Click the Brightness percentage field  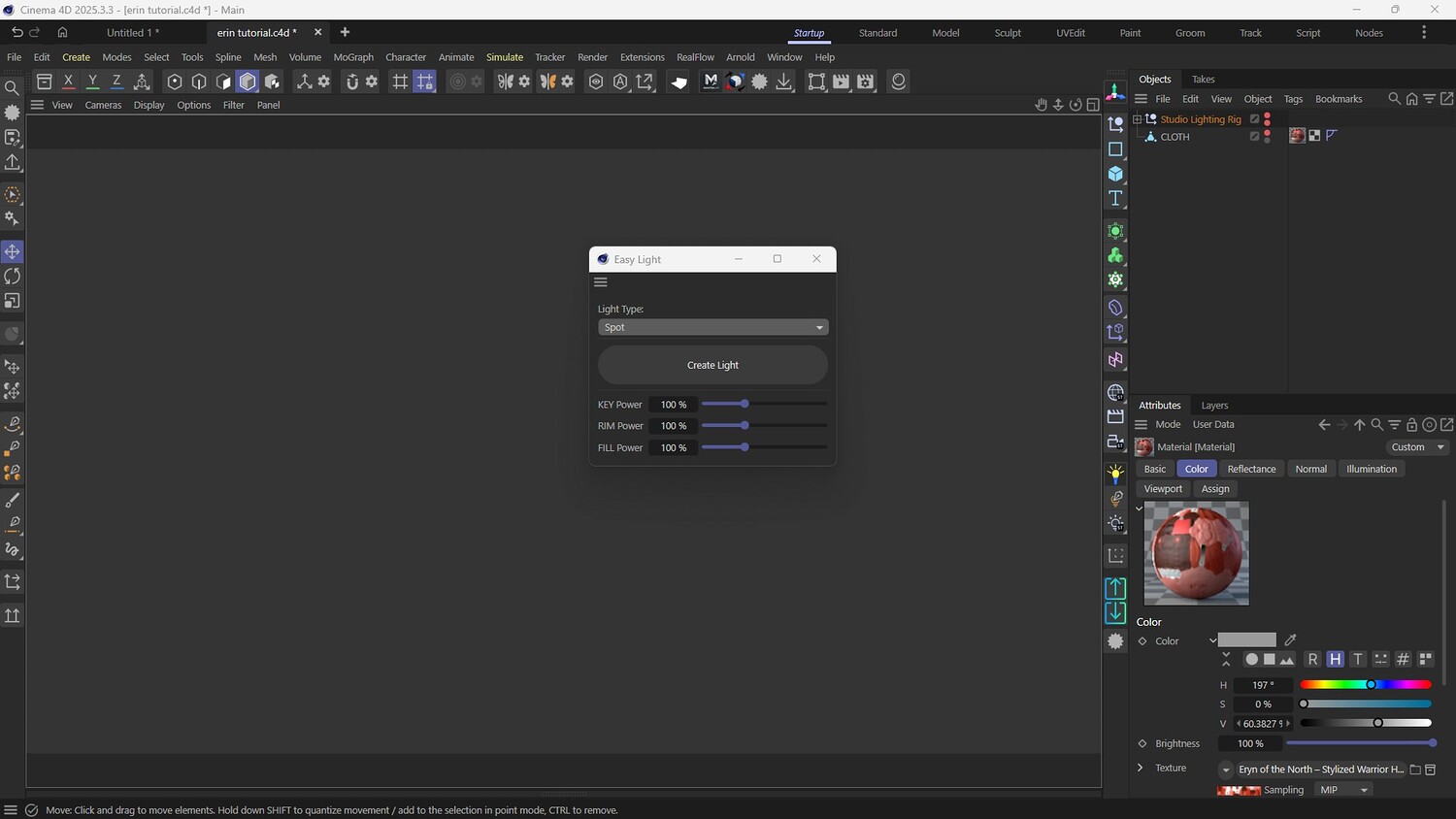click(1250, 744)
